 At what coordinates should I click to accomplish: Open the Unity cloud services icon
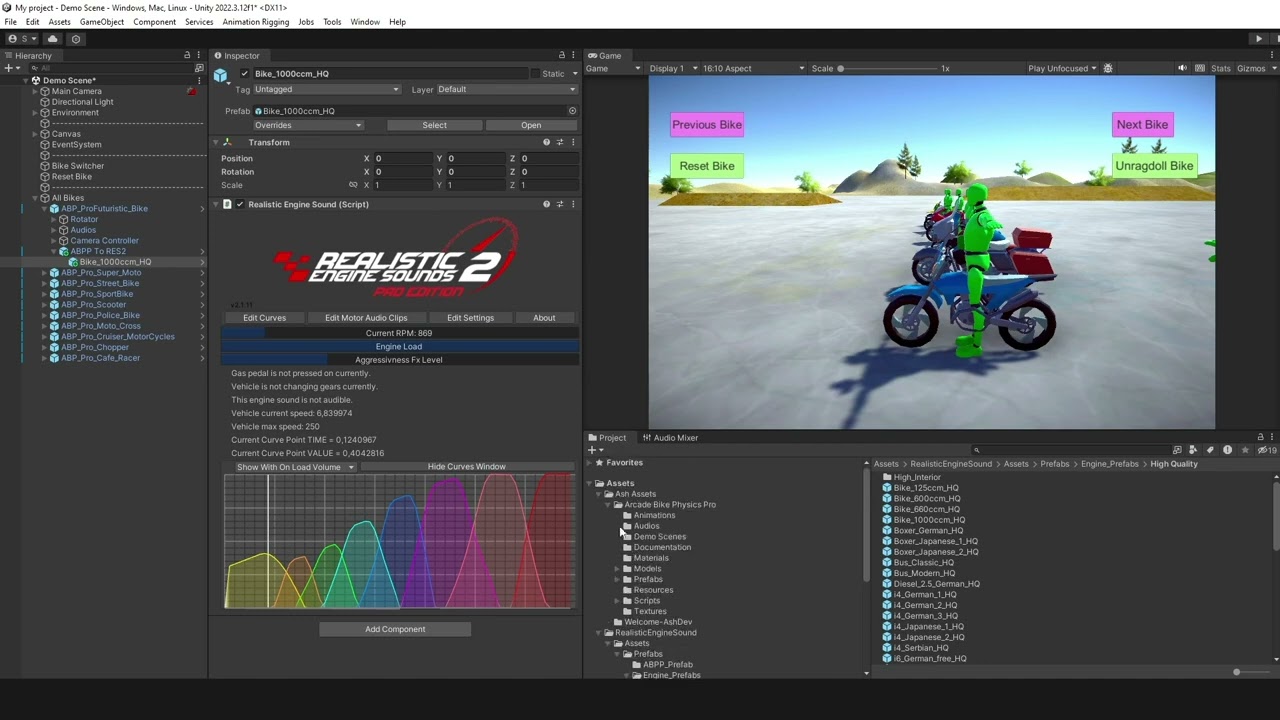point(52,39)
